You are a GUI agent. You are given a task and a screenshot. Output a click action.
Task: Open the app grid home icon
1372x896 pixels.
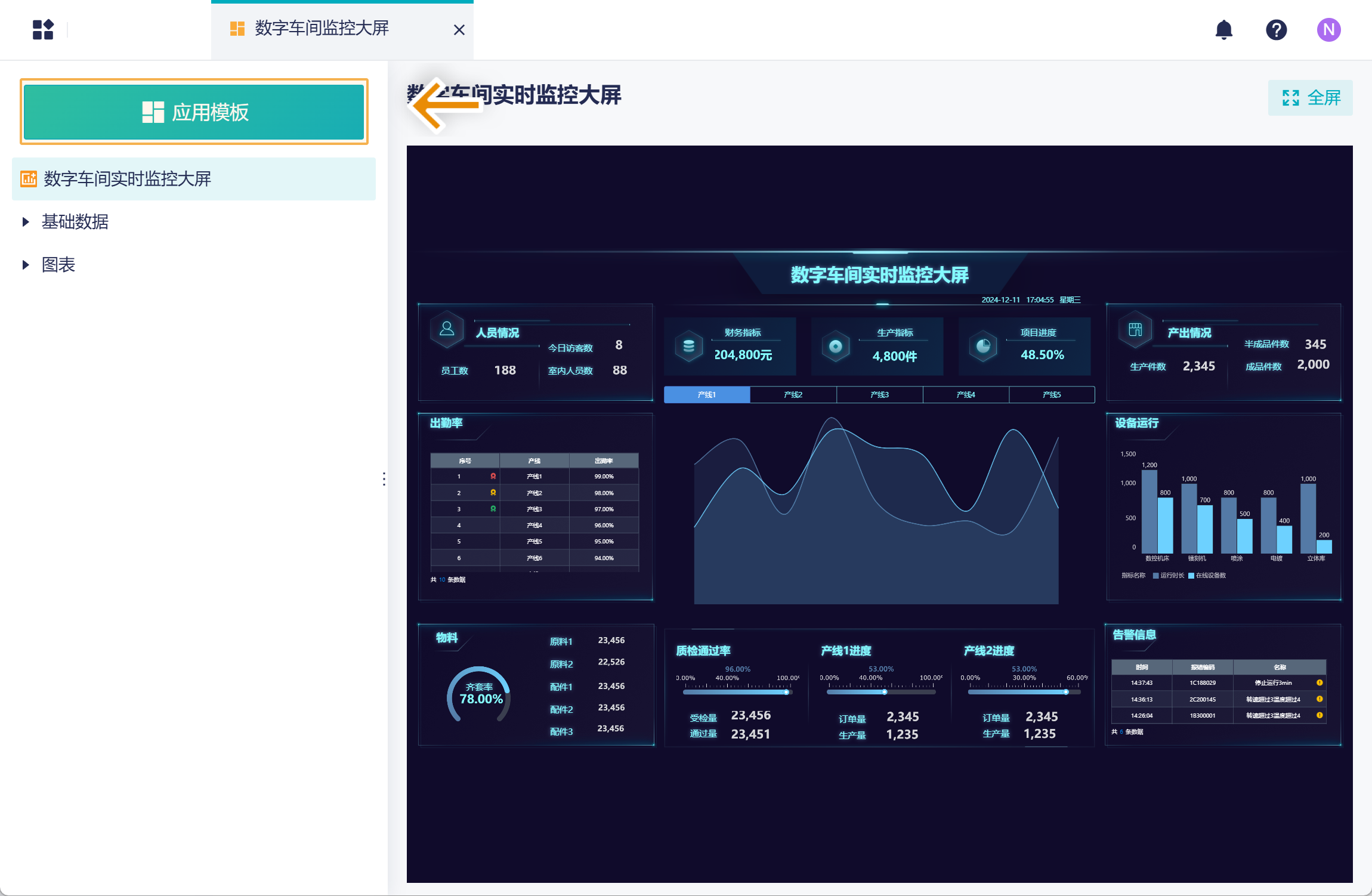click(x=43, y=29)
